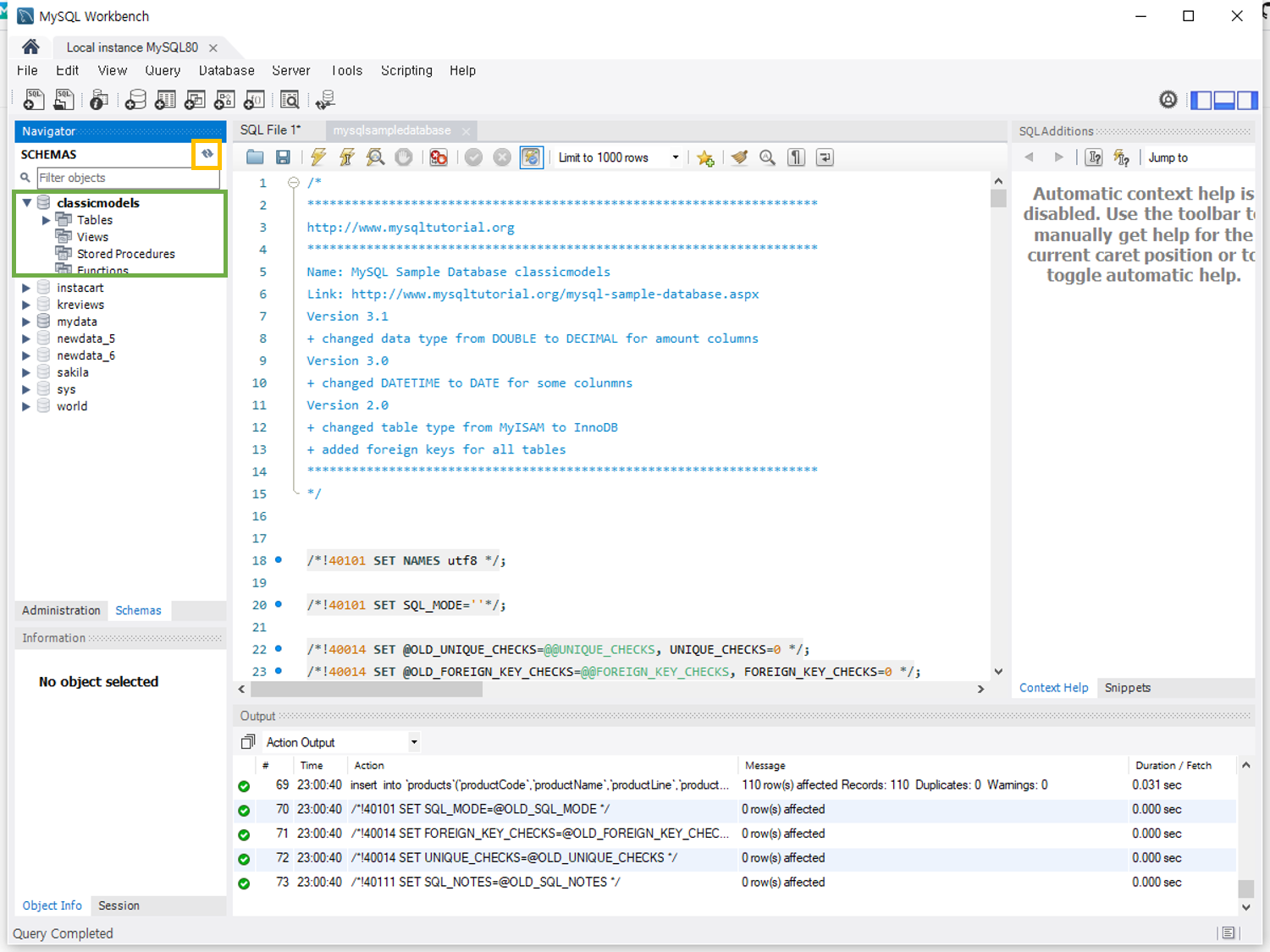The image size is (1270, 952).
Task: Toggle breakpoint marker on line 18
Action: pyautogui.click(x=279, y=560)
